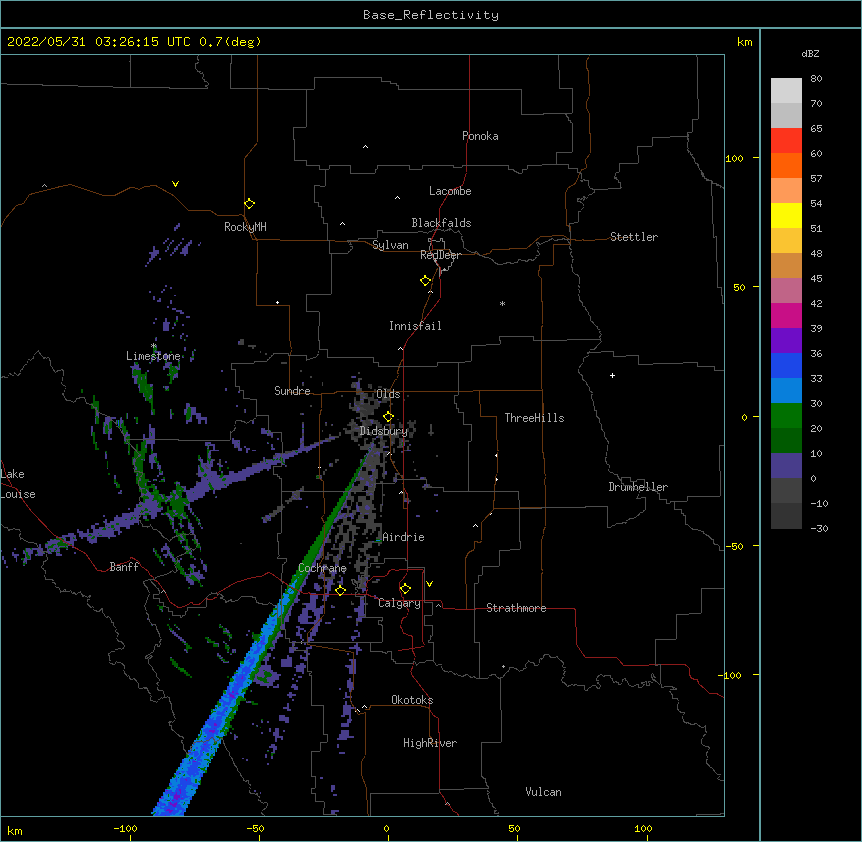Click the Drumheller label

pos(638,487)
